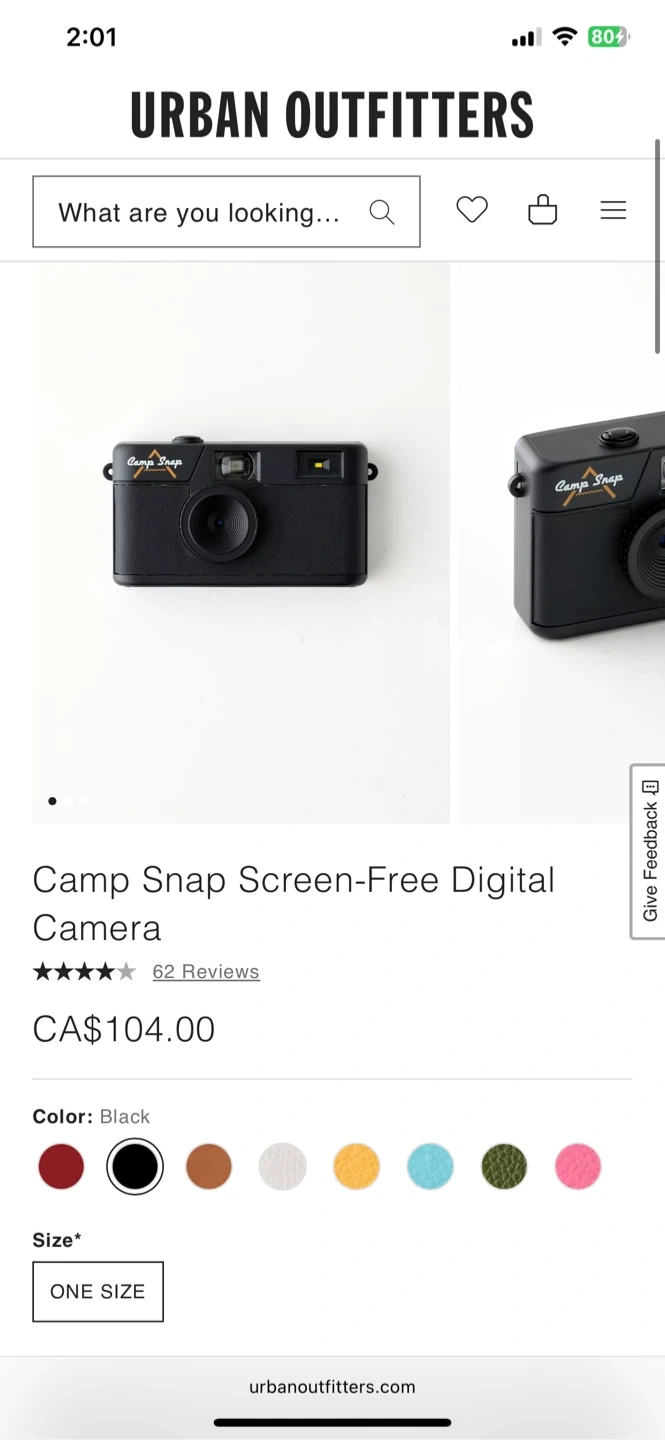The width and height of the screenshot is (665, 1440).
Task: Tap the urbanoutfitters.com address bar
Action: (x=332, y=1386)
